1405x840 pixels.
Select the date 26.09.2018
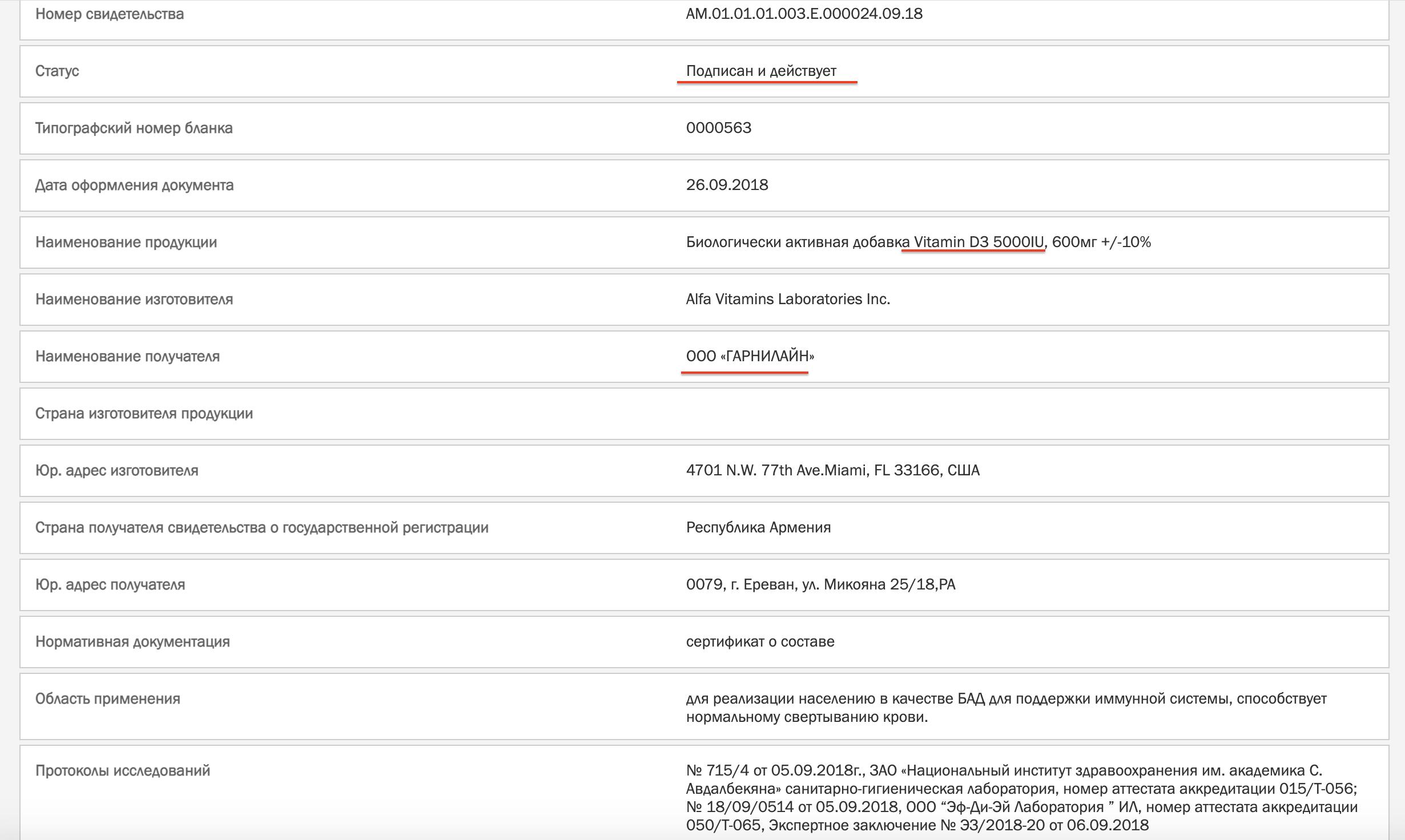coord(727,185)
